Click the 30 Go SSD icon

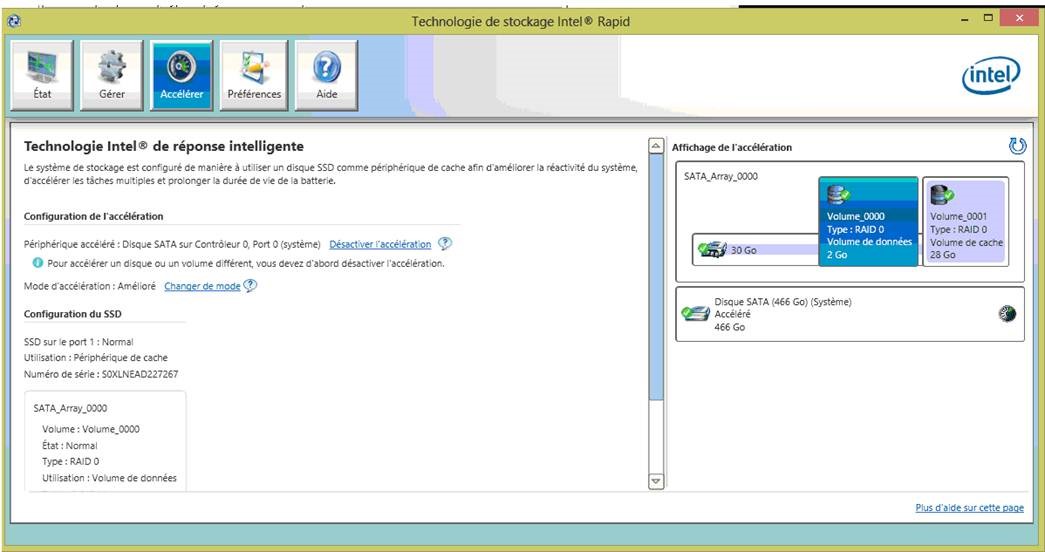point(712,250)
